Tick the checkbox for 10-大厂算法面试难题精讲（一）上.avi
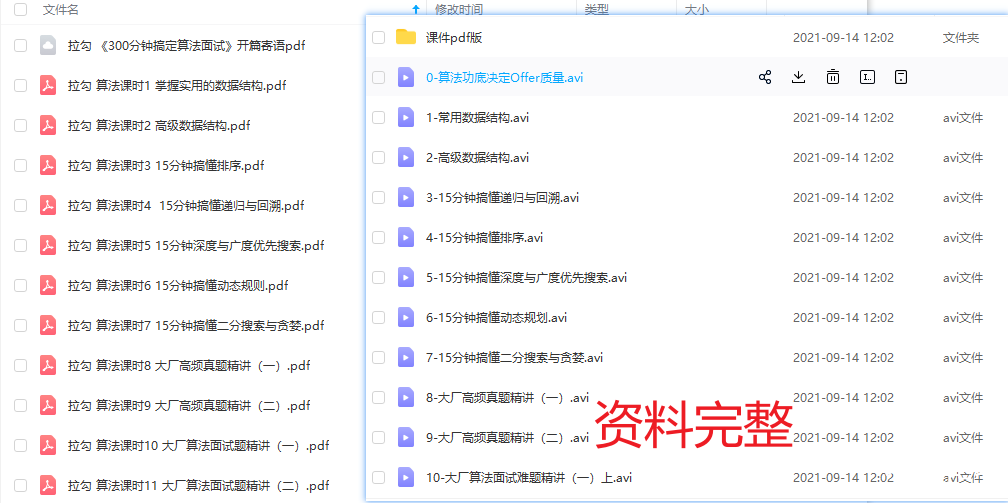 379,477
